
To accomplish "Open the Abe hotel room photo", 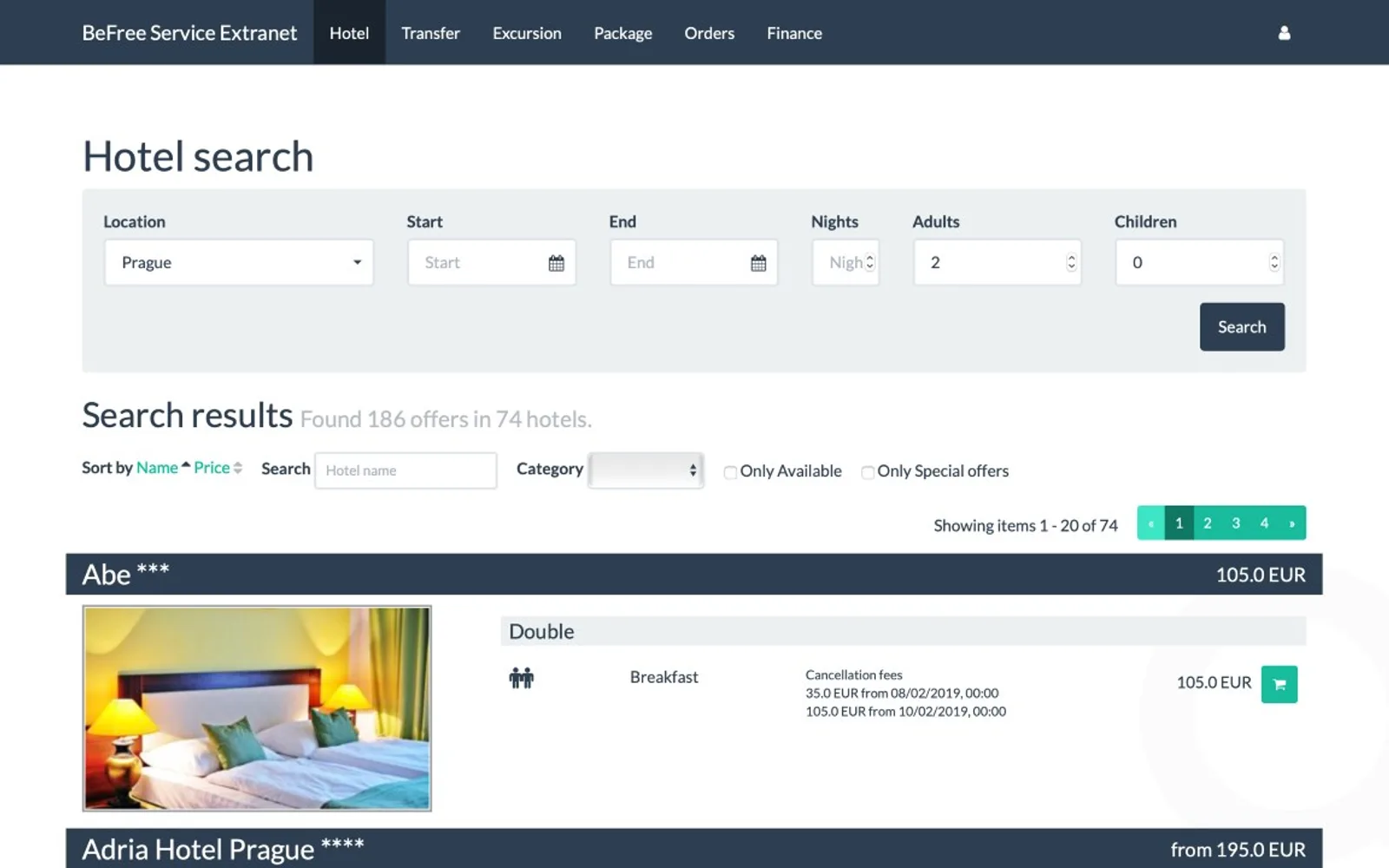I will 257,708.
